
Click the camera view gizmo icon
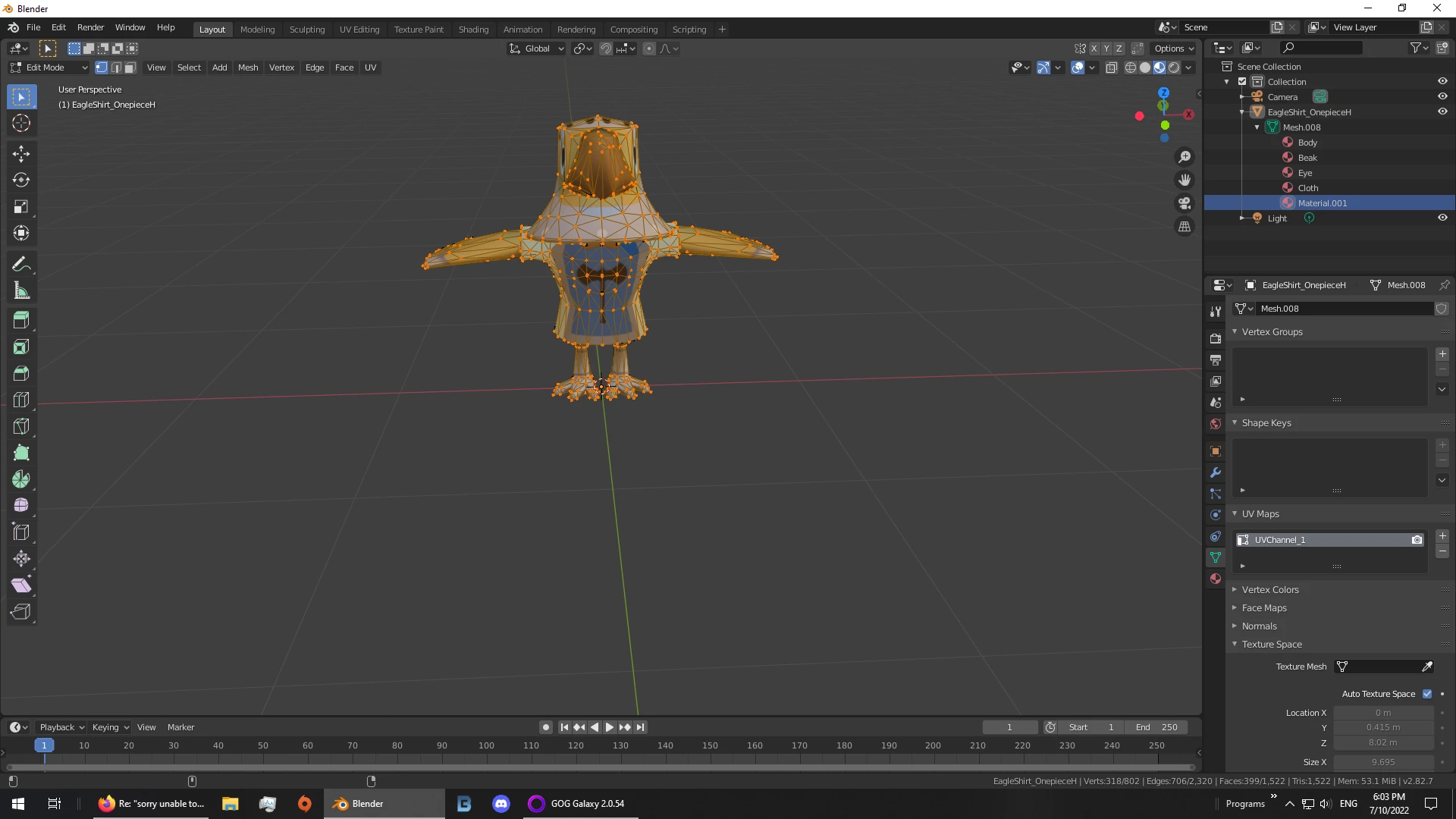pos(1184,203)
